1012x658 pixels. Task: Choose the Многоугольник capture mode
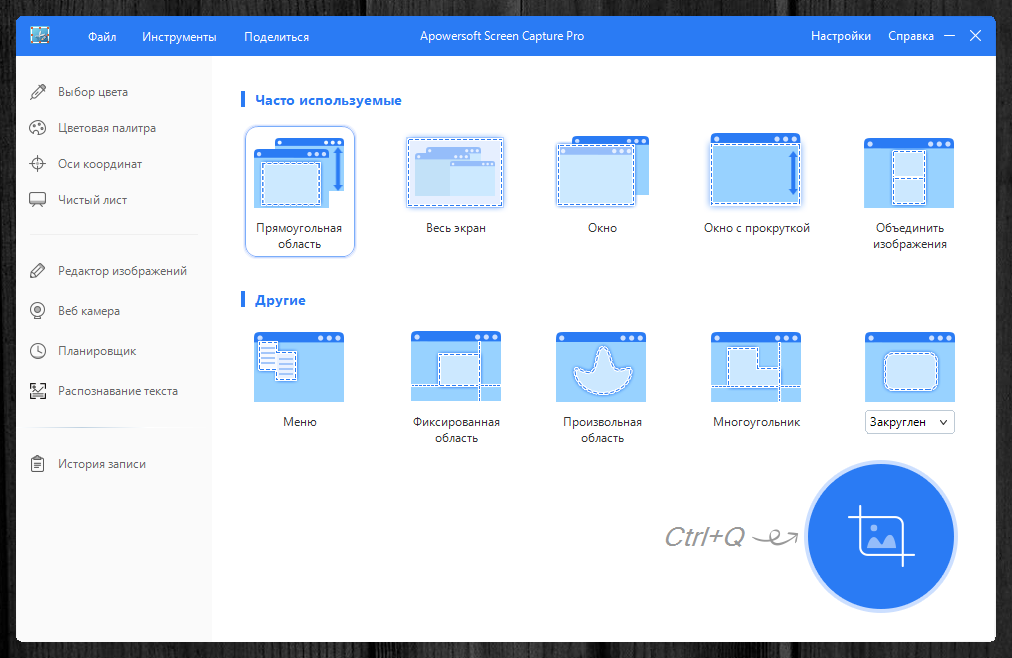coord(756,367)
